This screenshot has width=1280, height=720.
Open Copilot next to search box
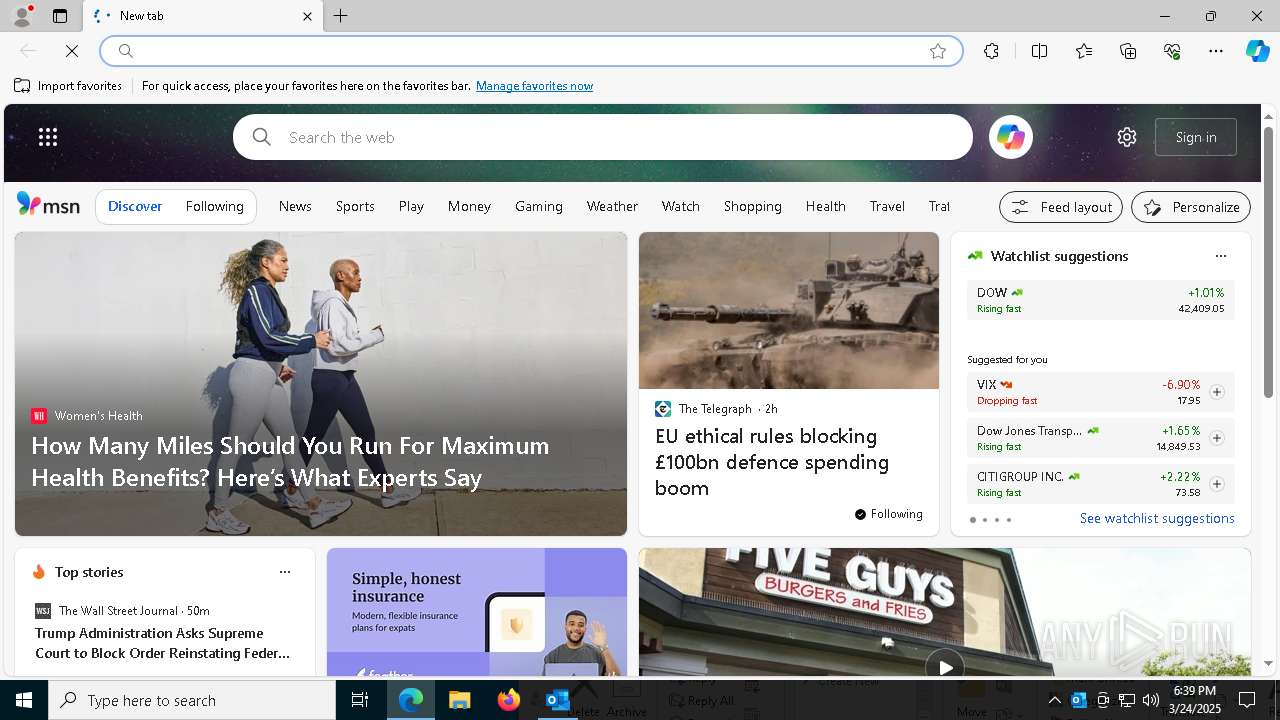[1010, 137]
